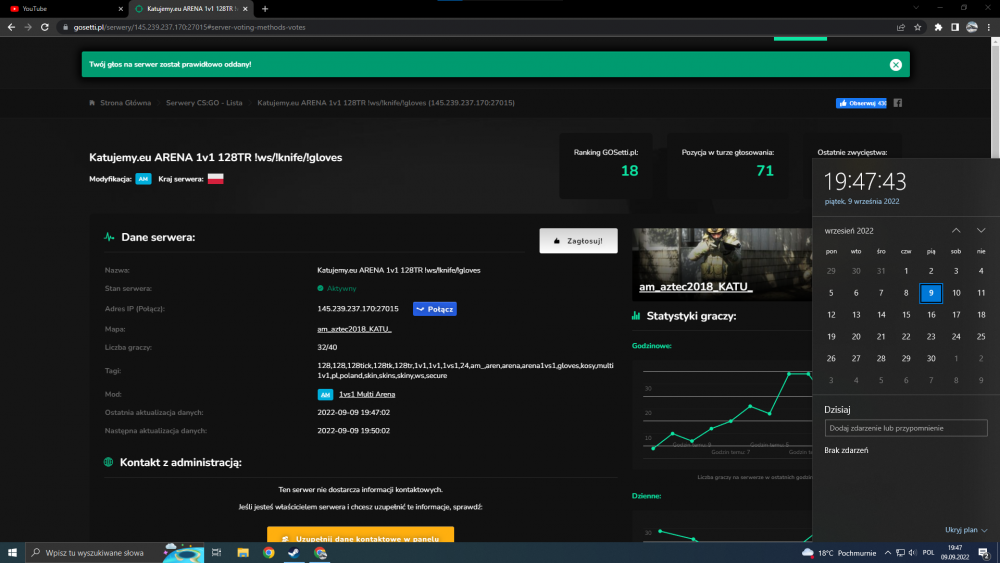Click the Zagłosuj! vote button

(x=578, y=241)
